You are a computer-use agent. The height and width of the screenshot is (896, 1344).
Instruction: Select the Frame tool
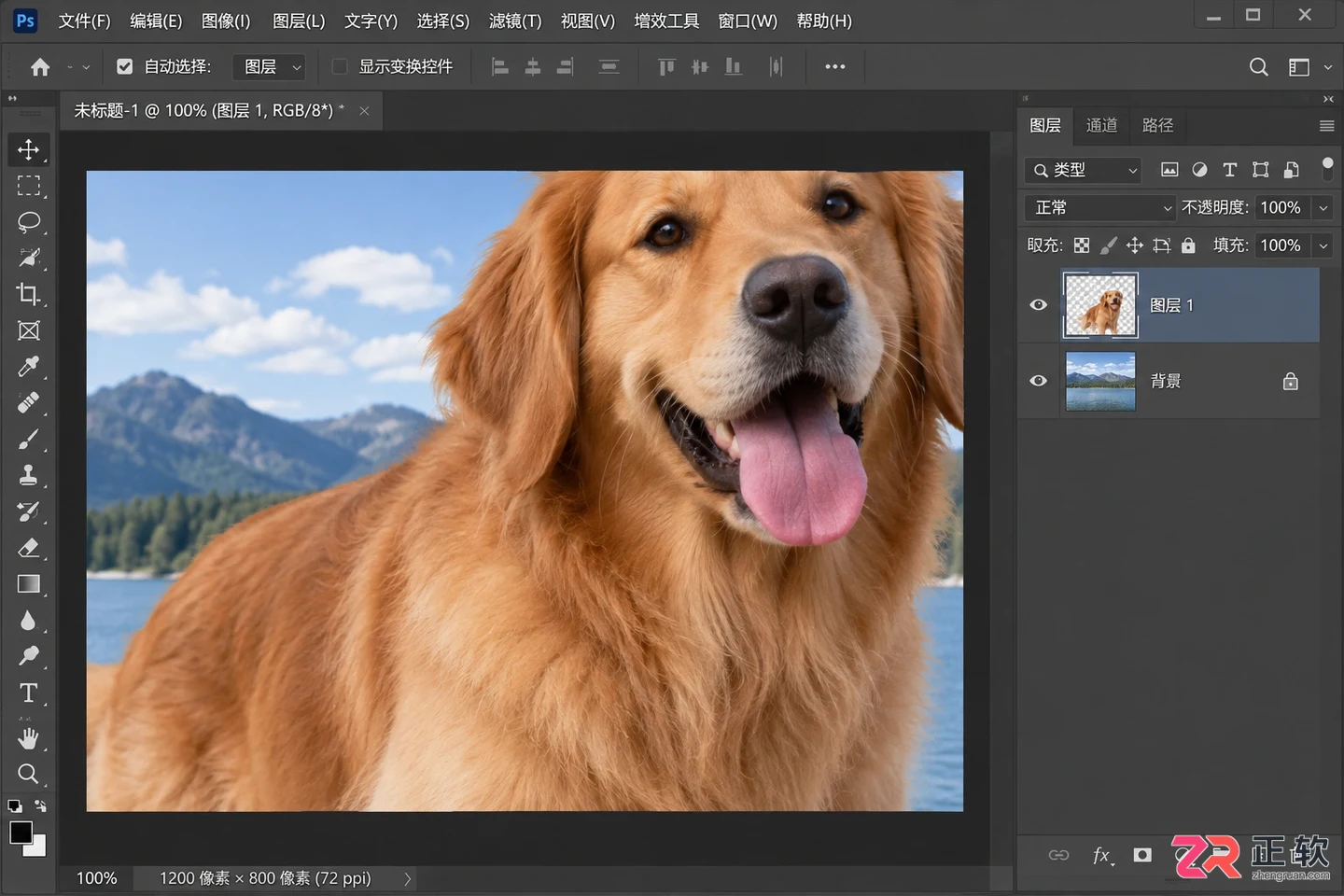point(28,330)
